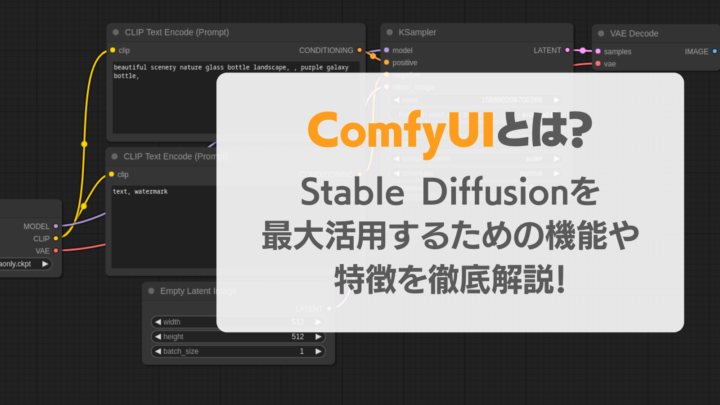
Task: Increase the height value with right arrow
Action: [318, 337]
